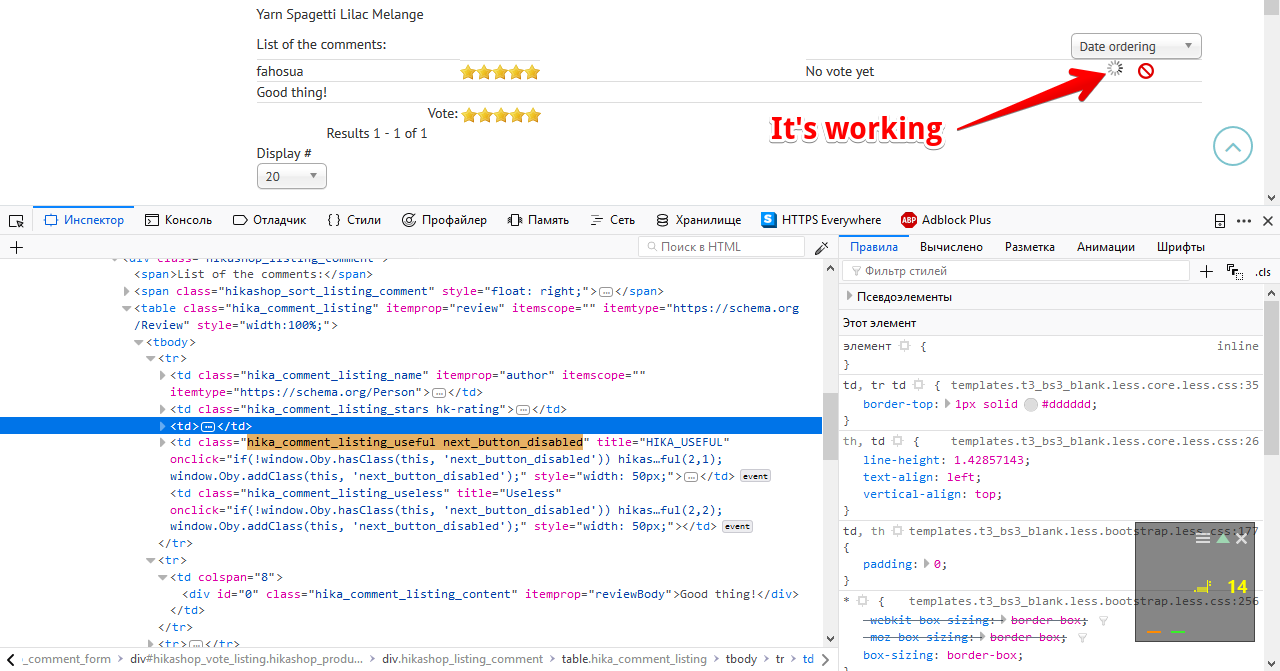Expand the selected td node arrow

(x=163, y=426)
